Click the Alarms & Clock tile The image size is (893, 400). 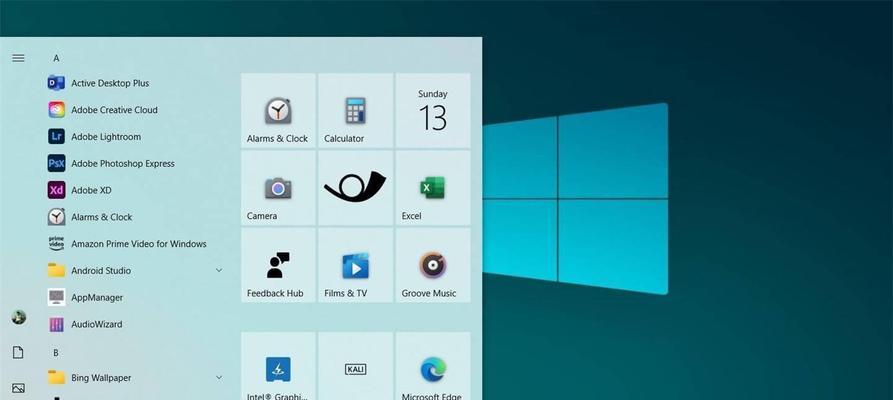(x=278, y=111)
